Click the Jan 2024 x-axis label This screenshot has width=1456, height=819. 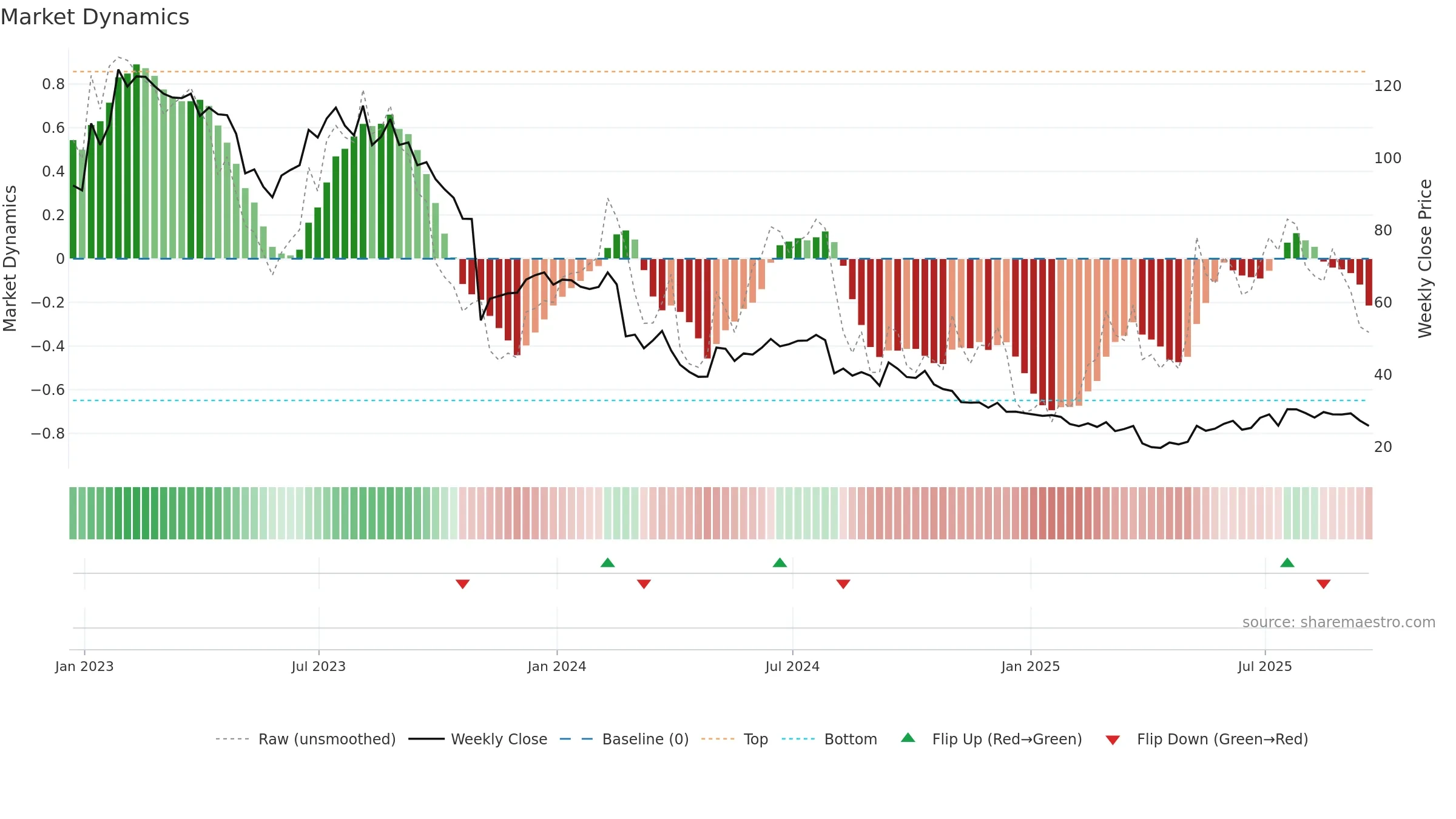[x=557, y=666]
